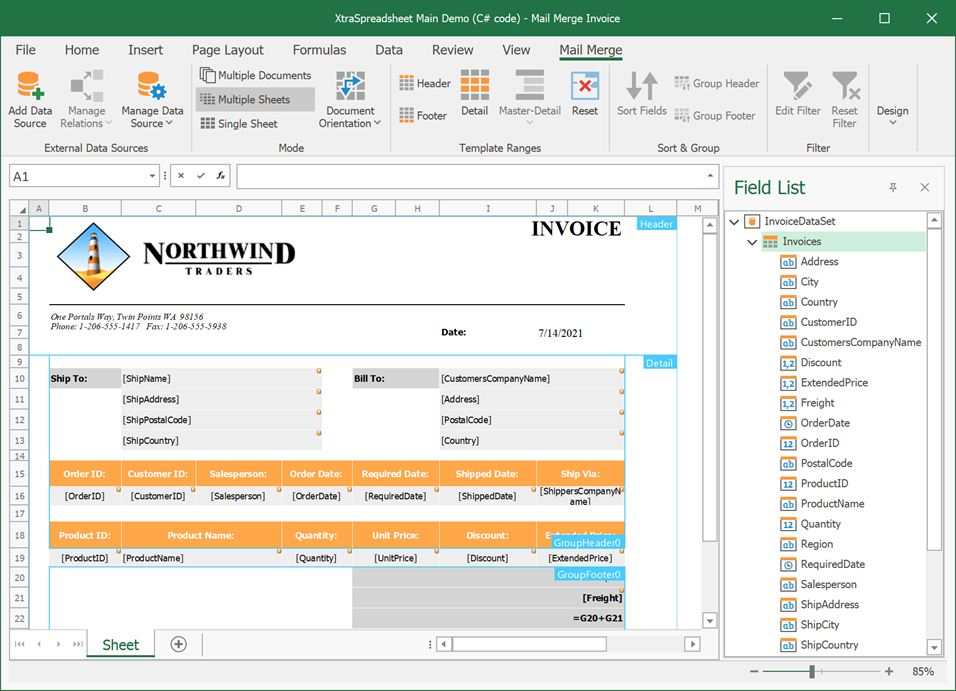This screenshot has height=691, width=956.
Task: Click the Add Data Source icon
Action: coord(29,86)
